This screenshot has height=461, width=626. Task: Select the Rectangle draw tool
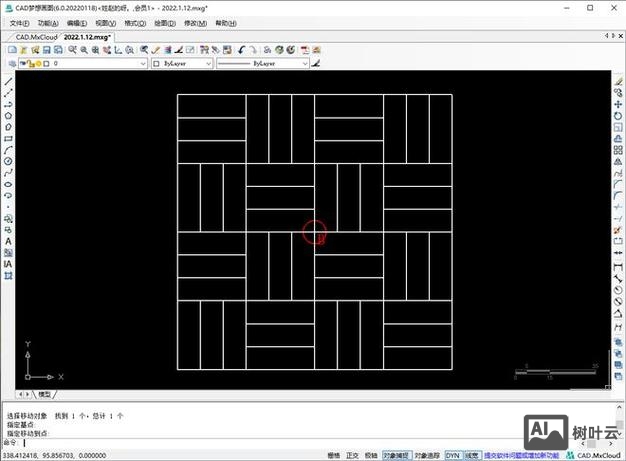8,138
